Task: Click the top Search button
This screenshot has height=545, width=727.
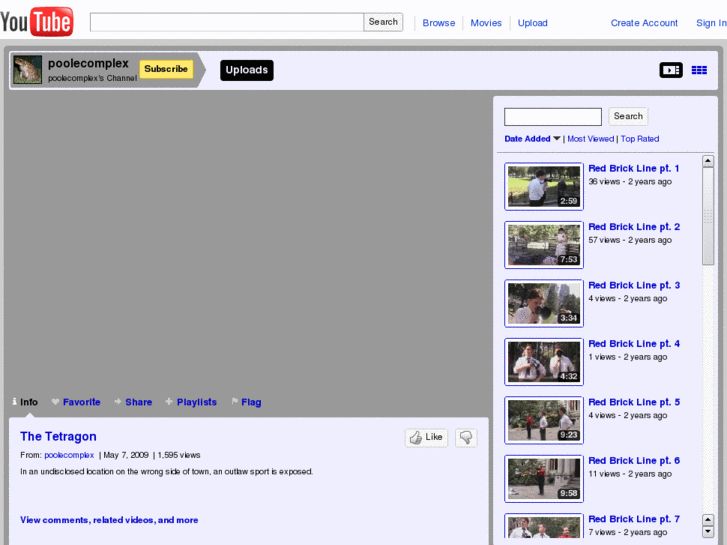Action: pos(383,22)
